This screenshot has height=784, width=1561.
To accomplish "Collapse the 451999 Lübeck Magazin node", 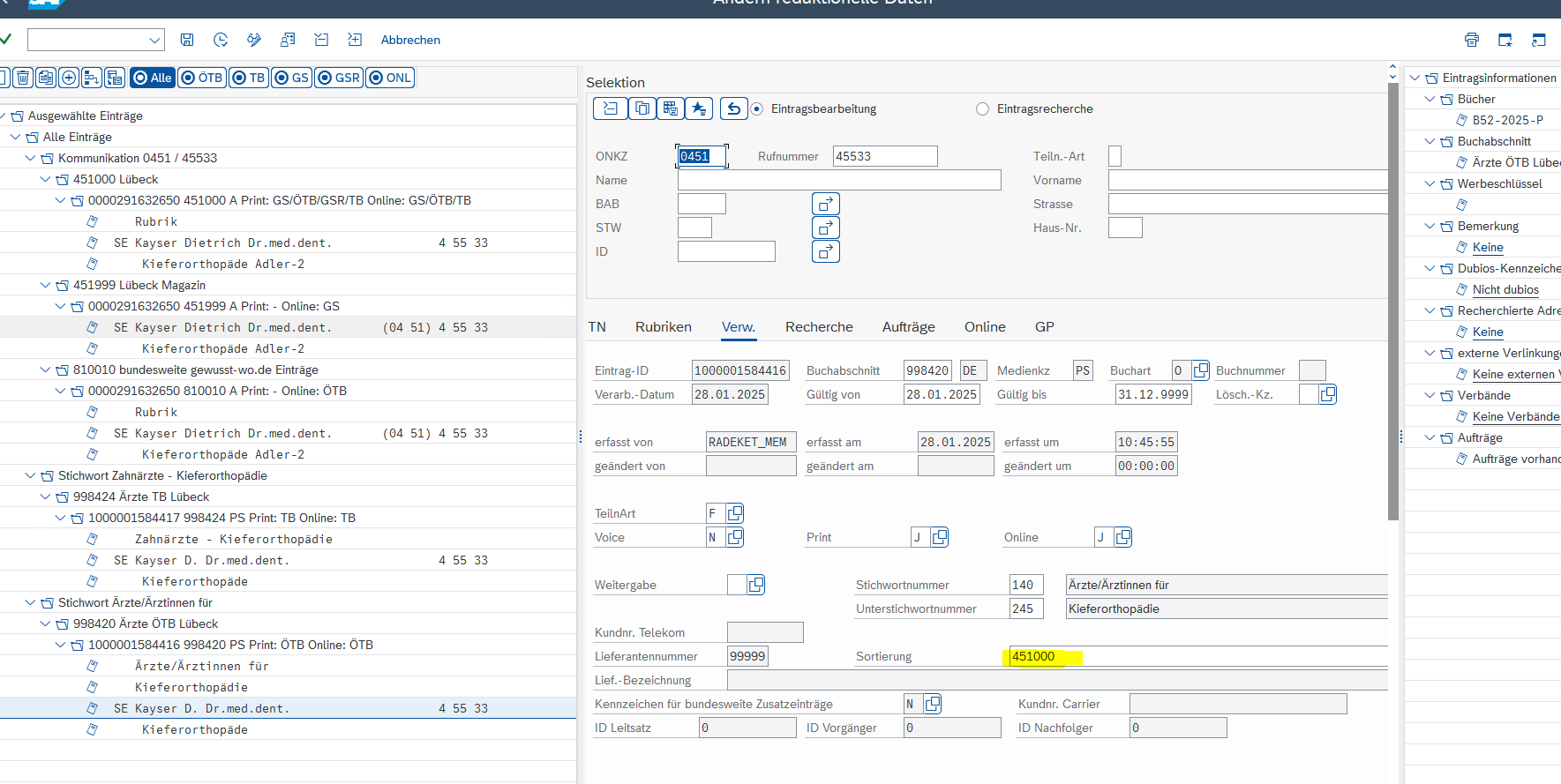I will click(x=45, y=285).
